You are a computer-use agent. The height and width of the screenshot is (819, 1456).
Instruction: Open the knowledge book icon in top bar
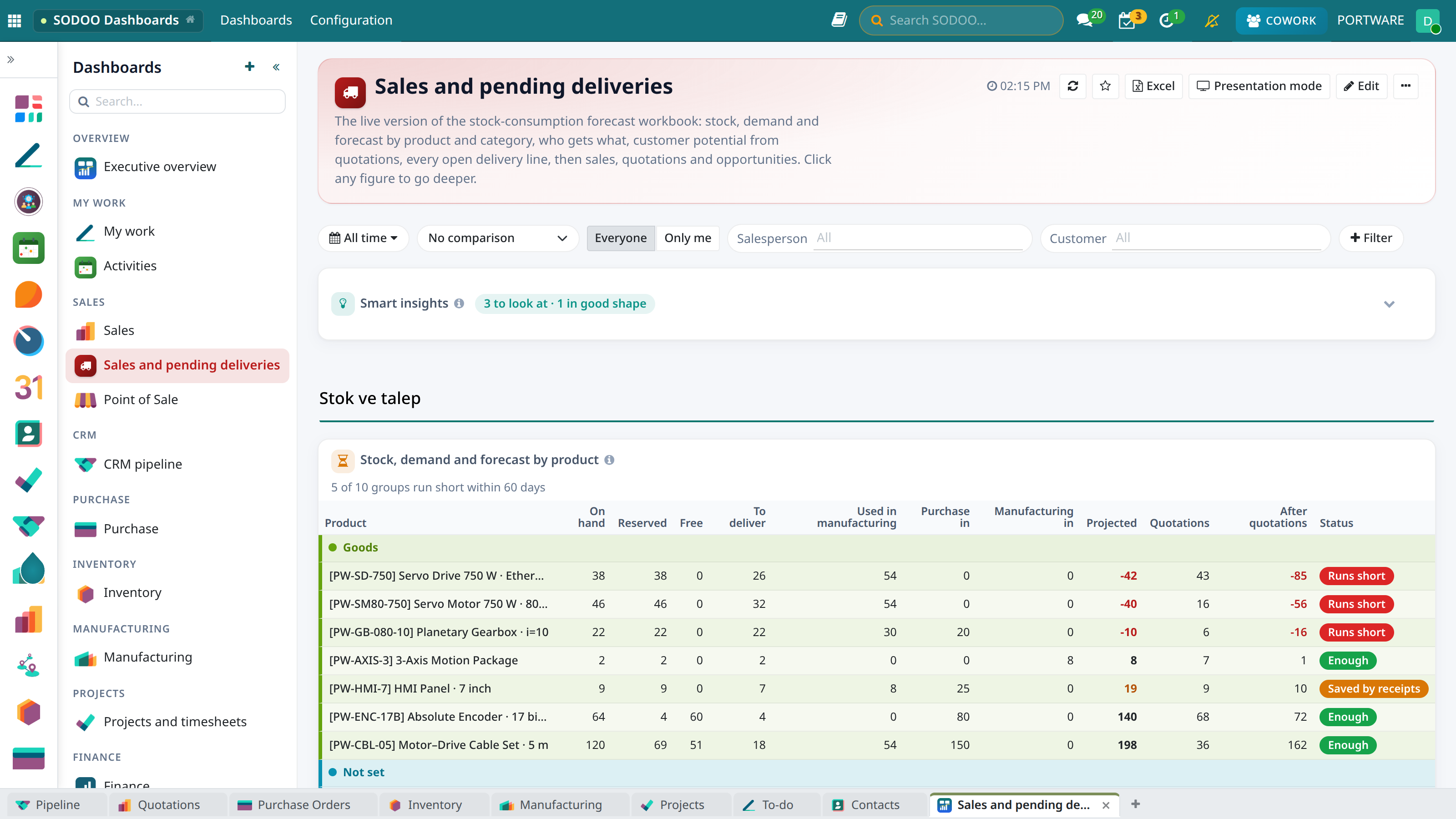point(839,20)
